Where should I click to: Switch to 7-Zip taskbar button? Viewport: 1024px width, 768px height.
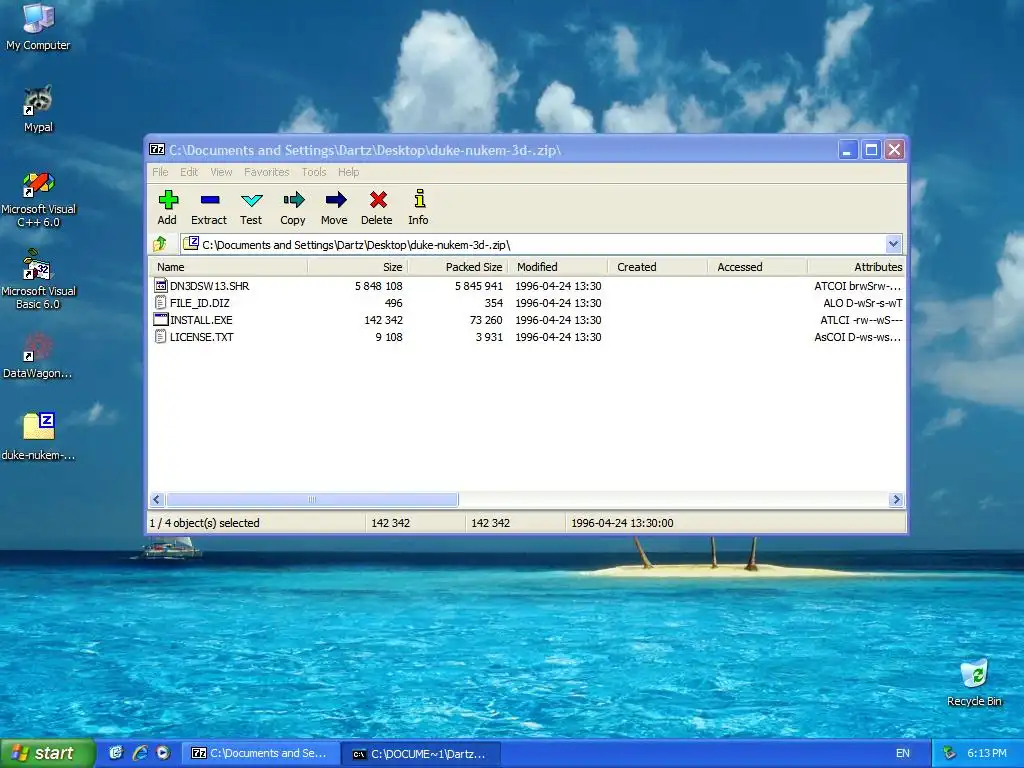pyautogui.click(x=260, y=753)
